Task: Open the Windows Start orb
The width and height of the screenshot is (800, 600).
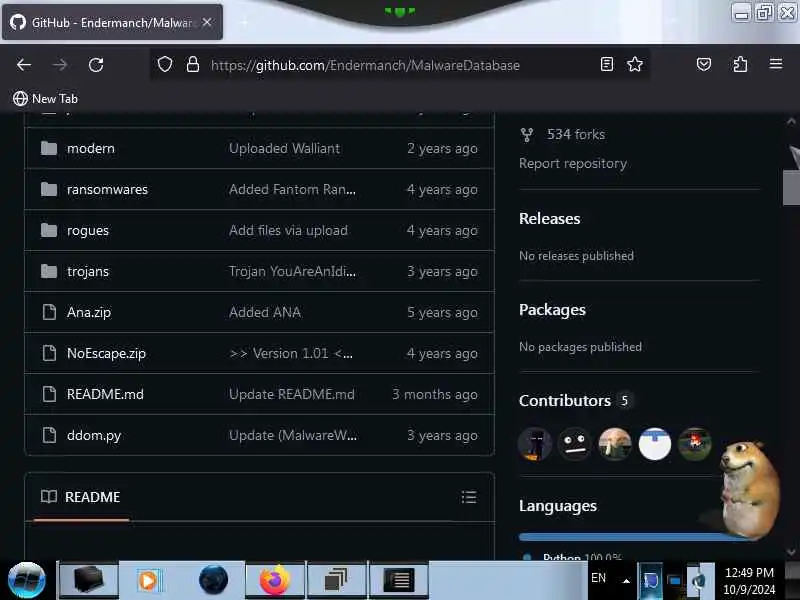Action: click(27, 580)
